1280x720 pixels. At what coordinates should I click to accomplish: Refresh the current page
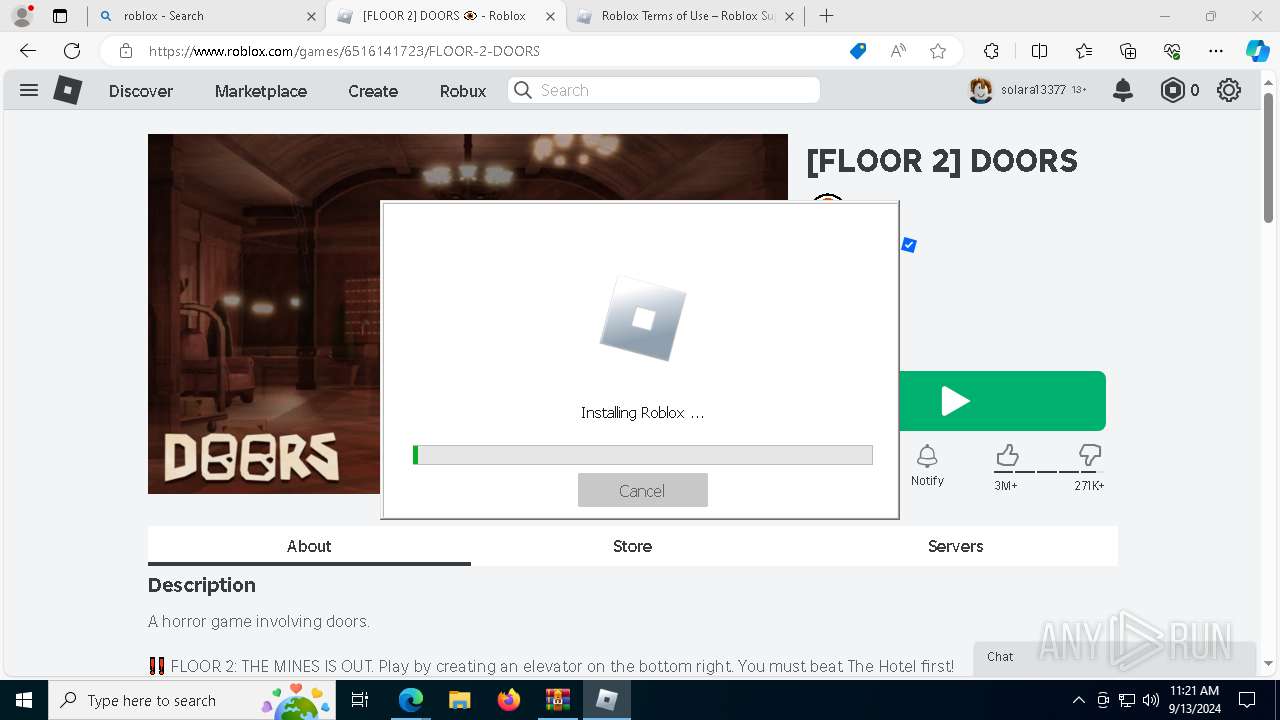tap(72, 51)
